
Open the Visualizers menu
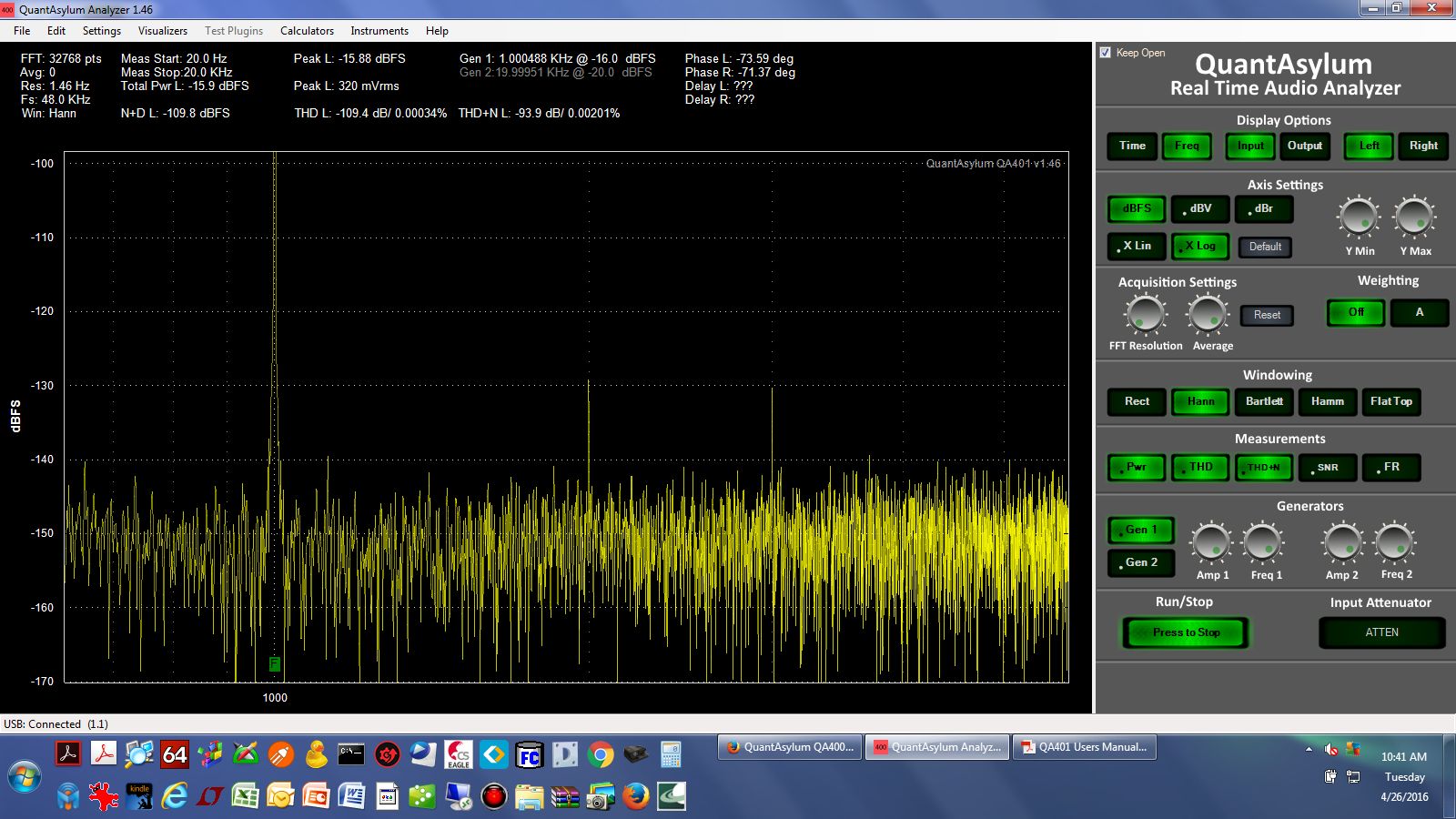tap(163, 31)
